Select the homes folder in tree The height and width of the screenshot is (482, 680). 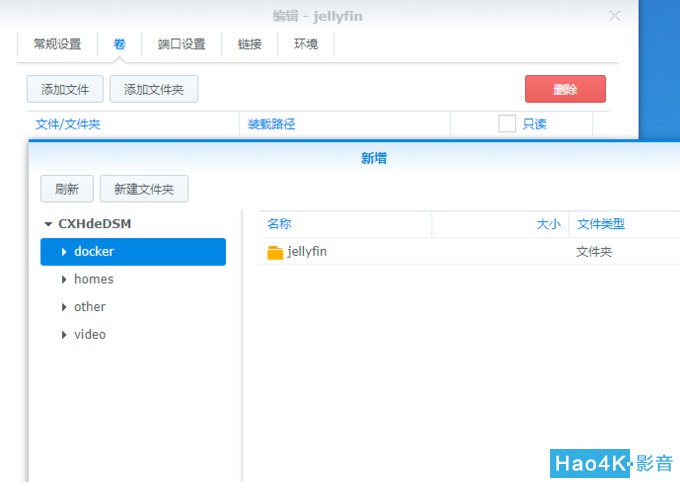point(94,279)
